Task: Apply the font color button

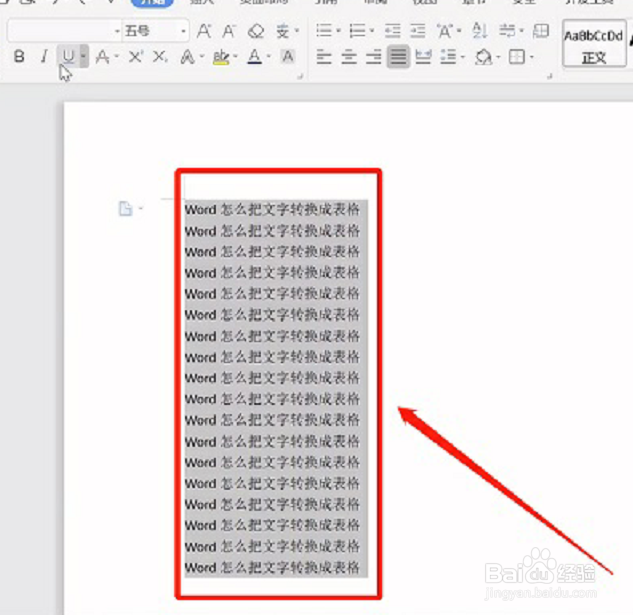Action: tap(254, 57)
